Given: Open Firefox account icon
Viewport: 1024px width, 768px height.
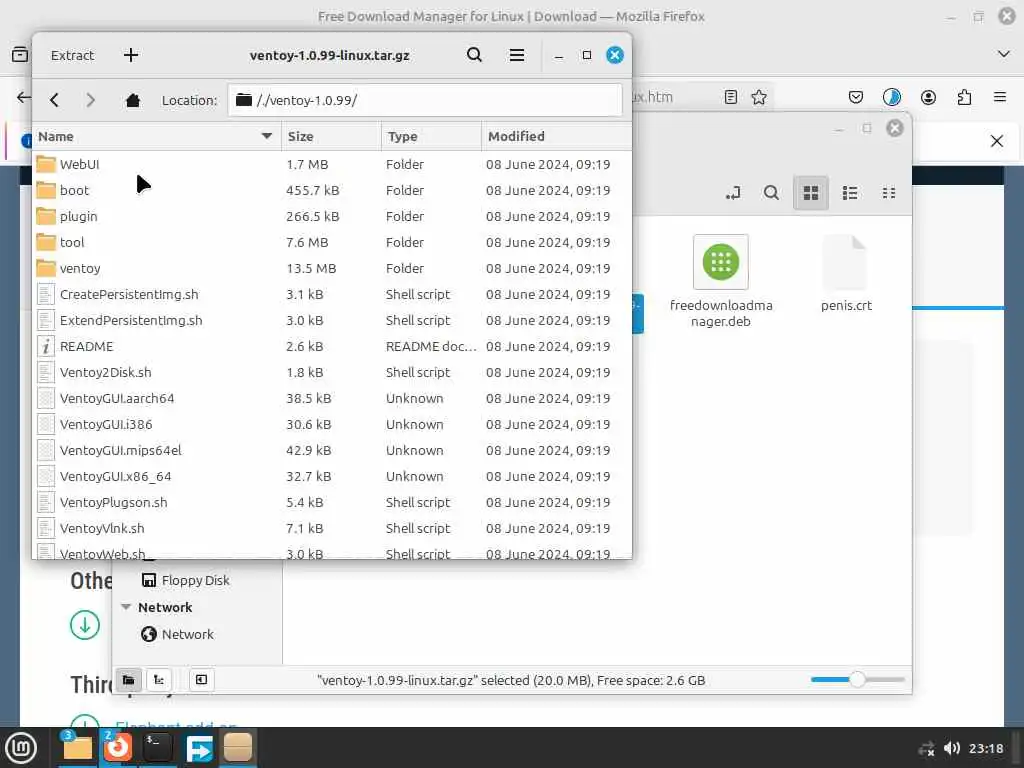Looking at the screenshot, I should (x=928, y=97).
